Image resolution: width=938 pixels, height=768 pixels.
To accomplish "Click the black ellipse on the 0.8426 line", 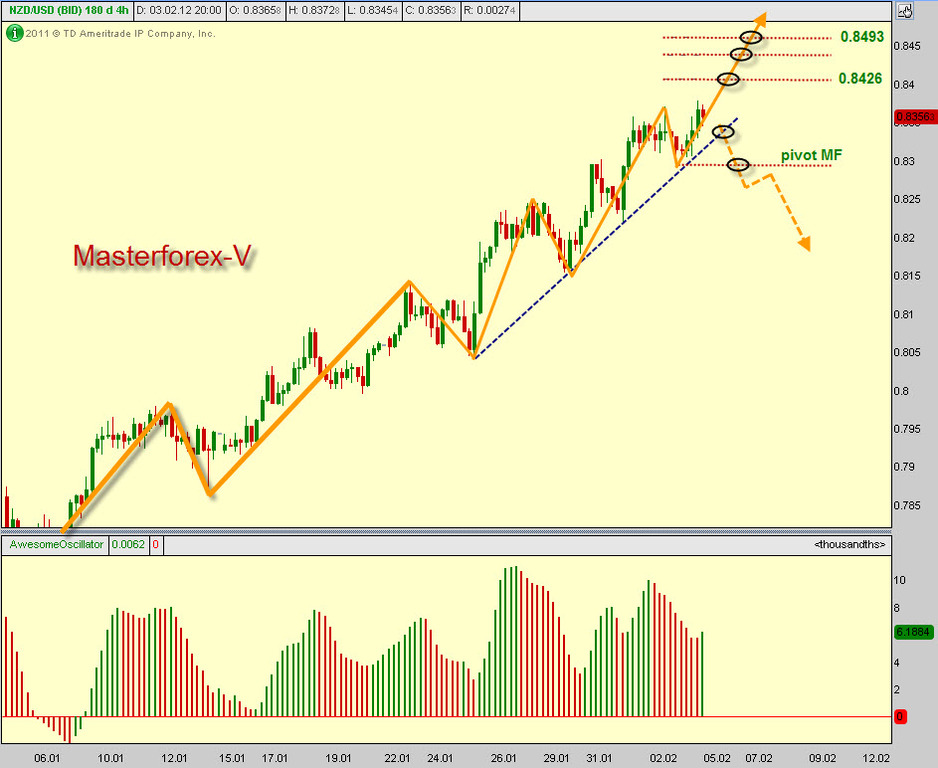I will click(x=728, y=79).
